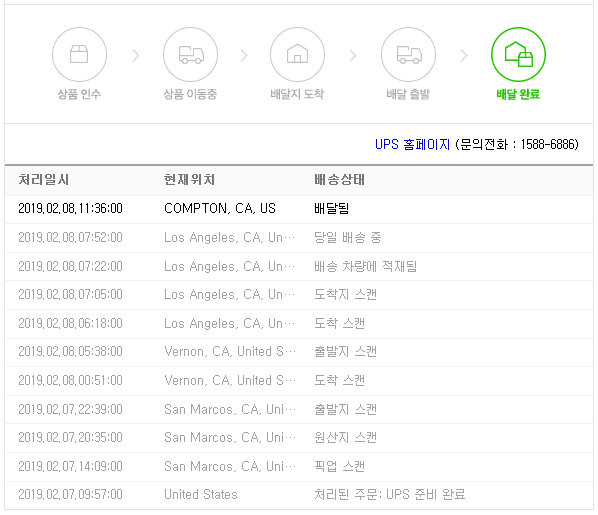Click 출발지 스캔 in the 05:38:00 row
Viewport: 598px width, 515px height.
[346, 351]
